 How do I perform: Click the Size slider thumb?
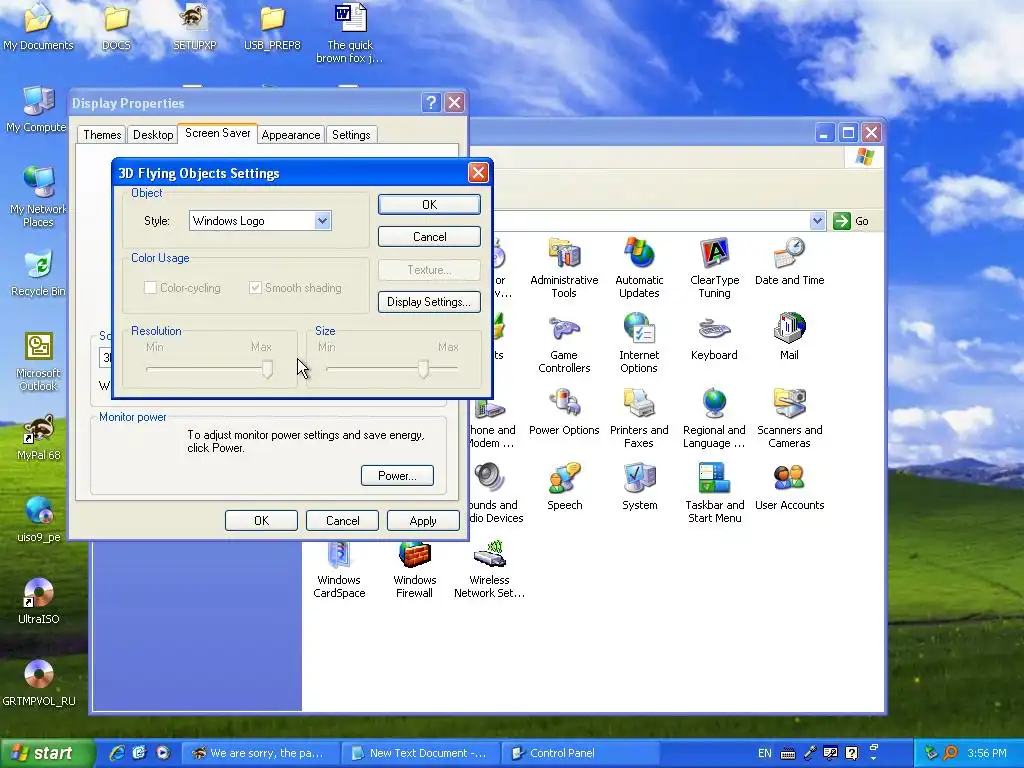[423, 369]
